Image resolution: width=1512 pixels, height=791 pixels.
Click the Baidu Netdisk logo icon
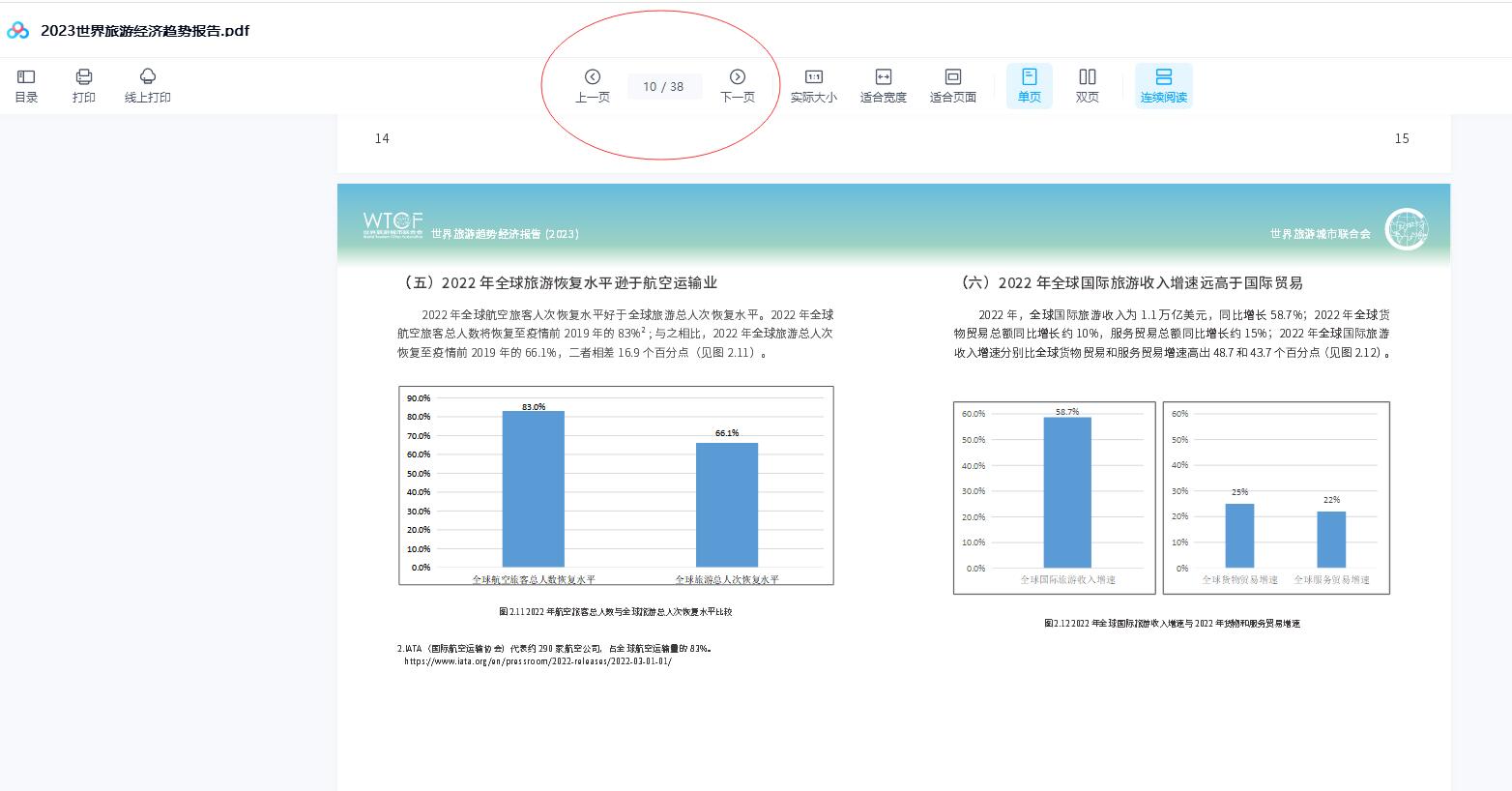point(18,31)
